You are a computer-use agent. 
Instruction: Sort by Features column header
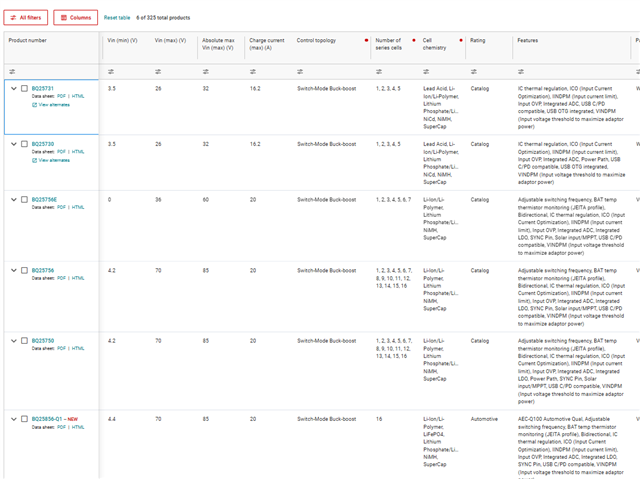tap(527, 40)
